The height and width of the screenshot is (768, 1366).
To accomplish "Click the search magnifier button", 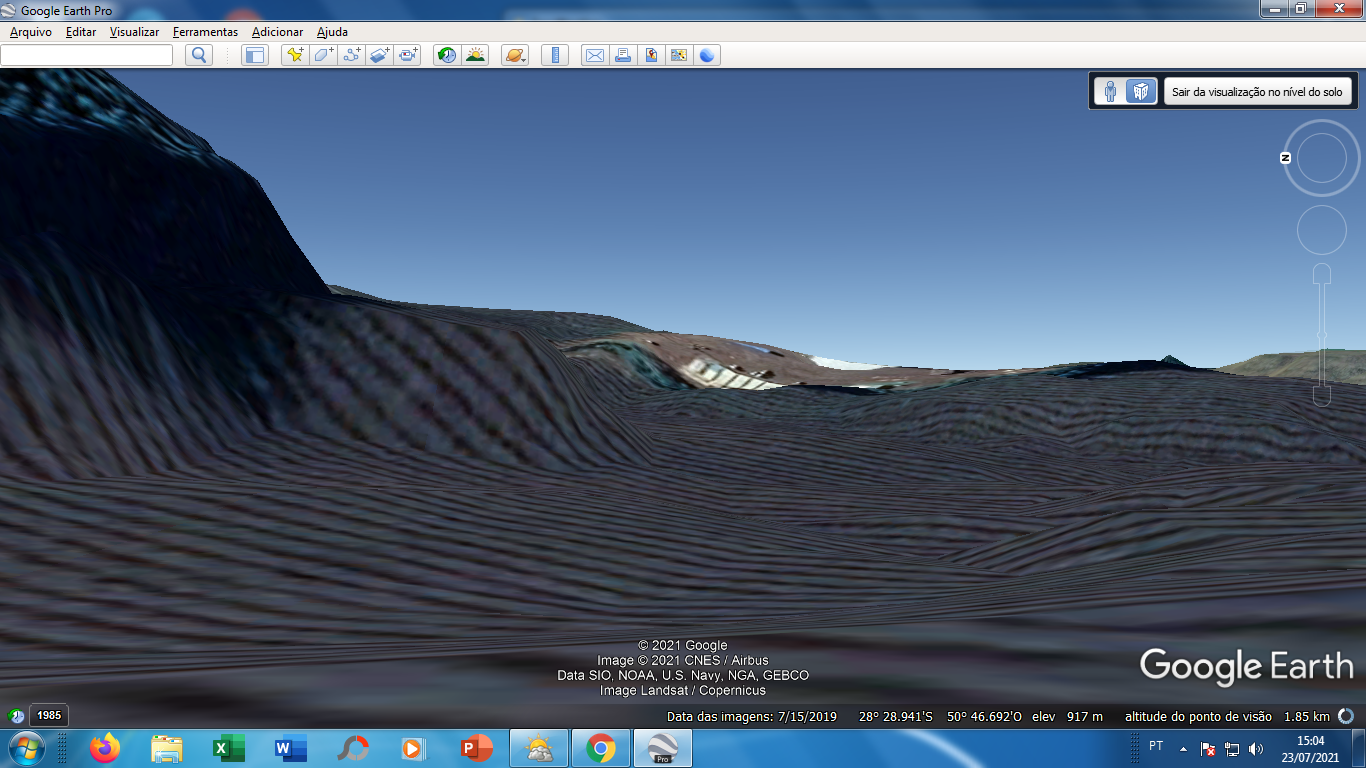I will [199, 55].
